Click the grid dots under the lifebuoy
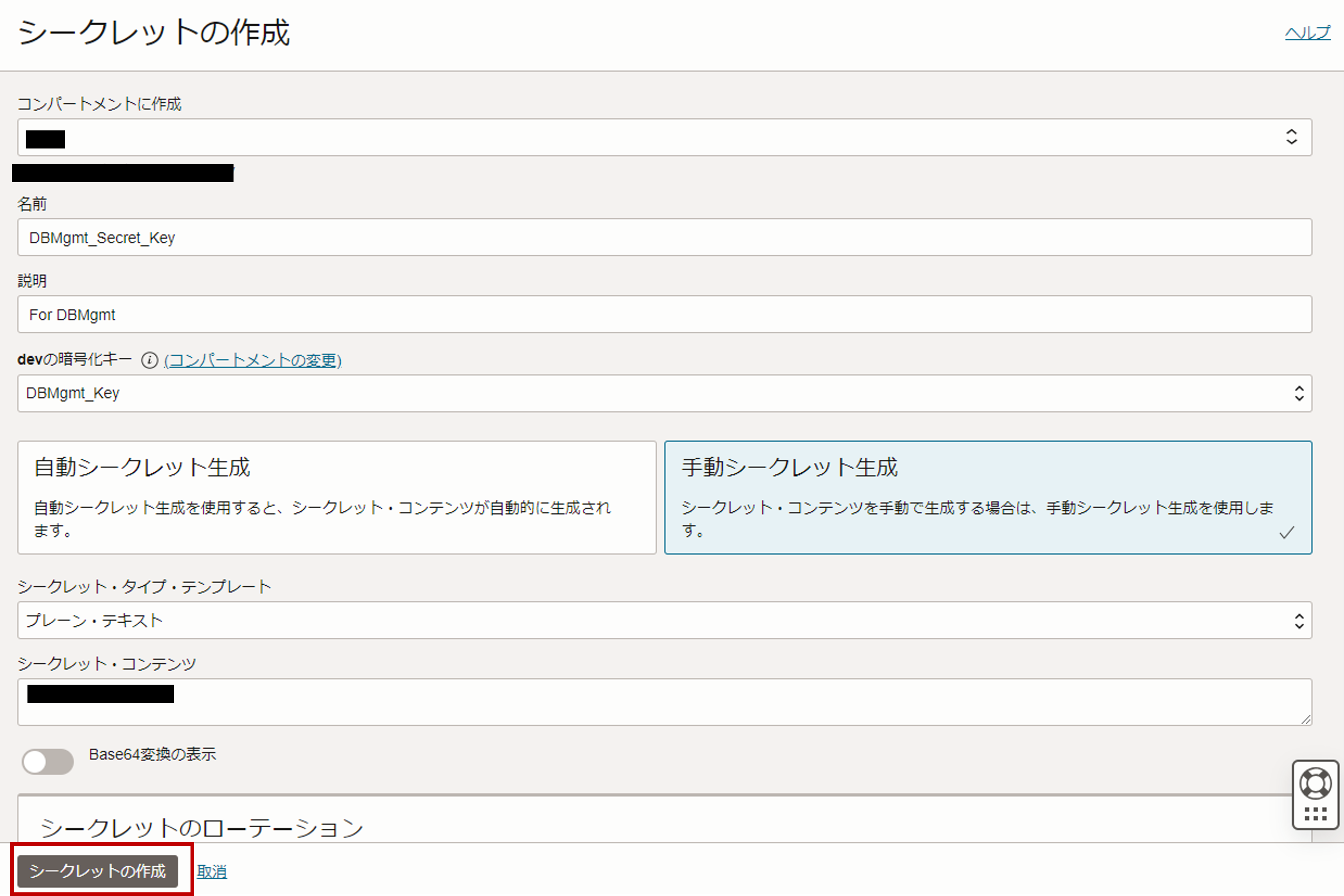The height and width of the screenshot is (896, 1344). 1315,814
